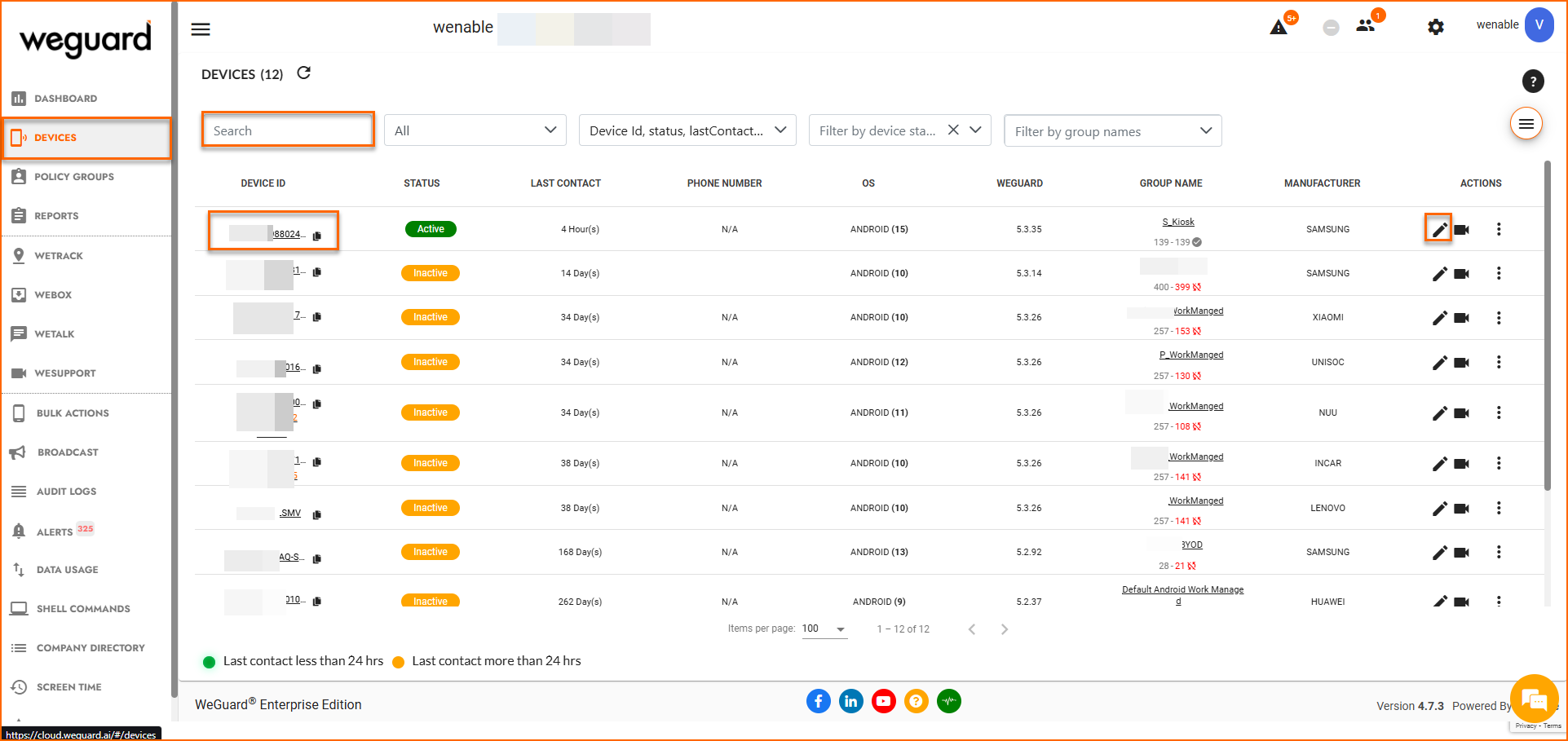Sort by STATUS column header

[x=422, y=183]
